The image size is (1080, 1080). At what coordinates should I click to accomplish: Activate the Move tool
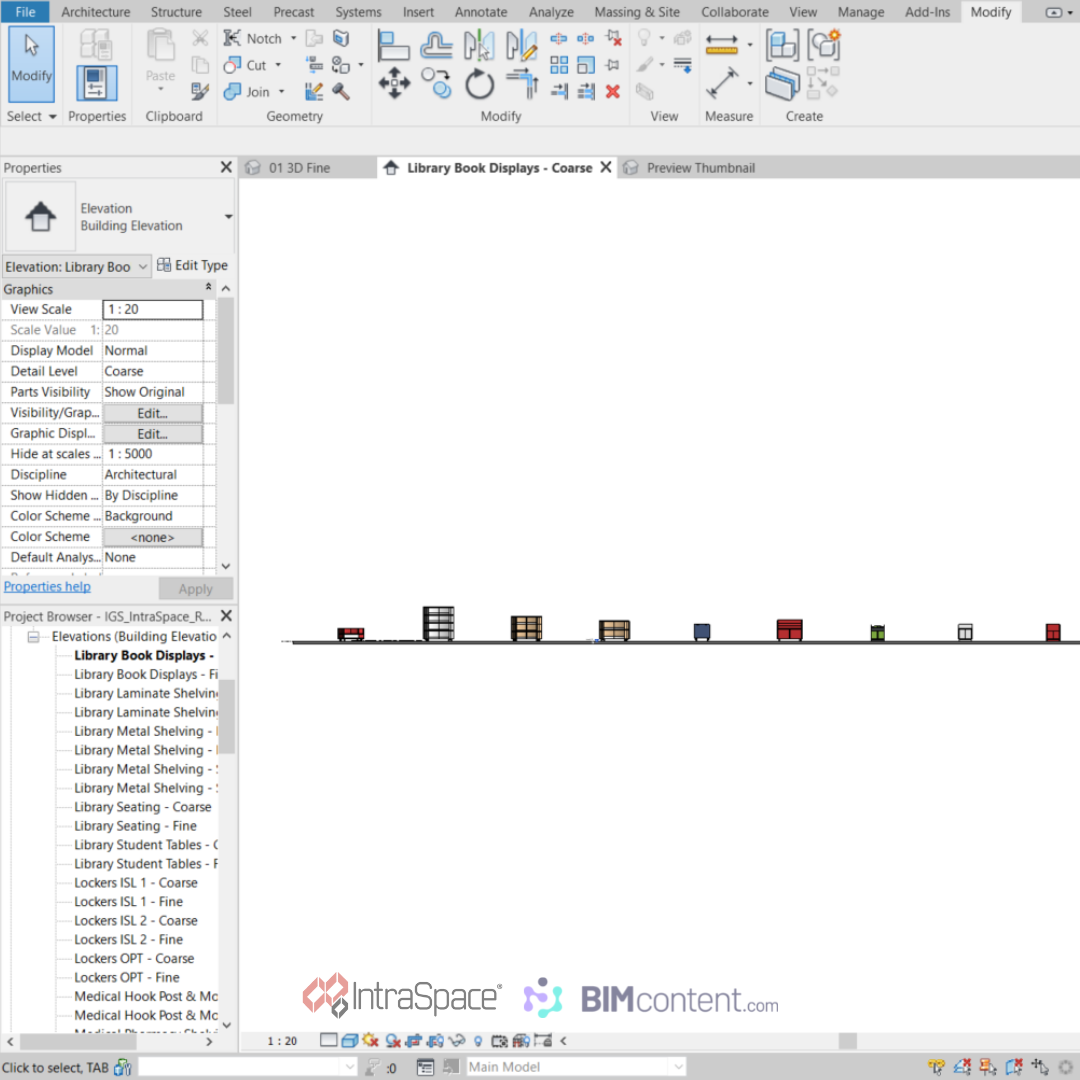pos(394,83)
